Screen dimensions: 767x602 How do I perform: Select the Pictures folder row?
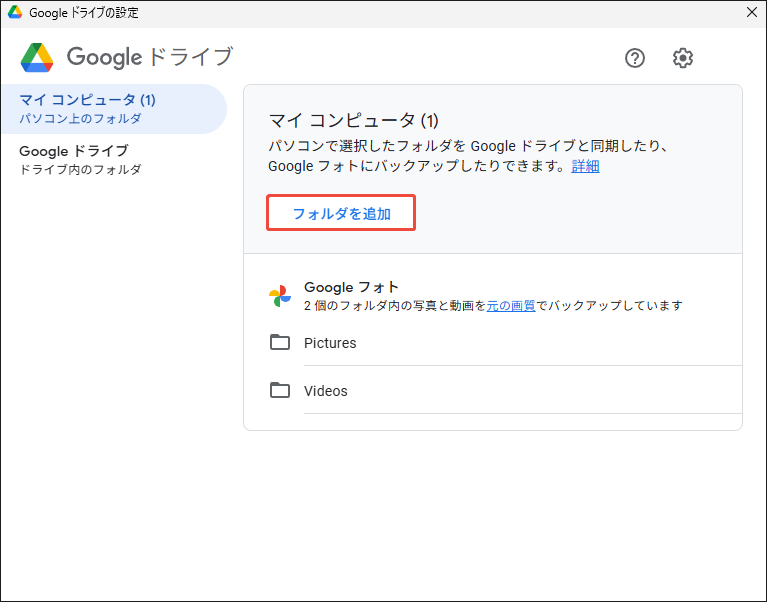505,342
